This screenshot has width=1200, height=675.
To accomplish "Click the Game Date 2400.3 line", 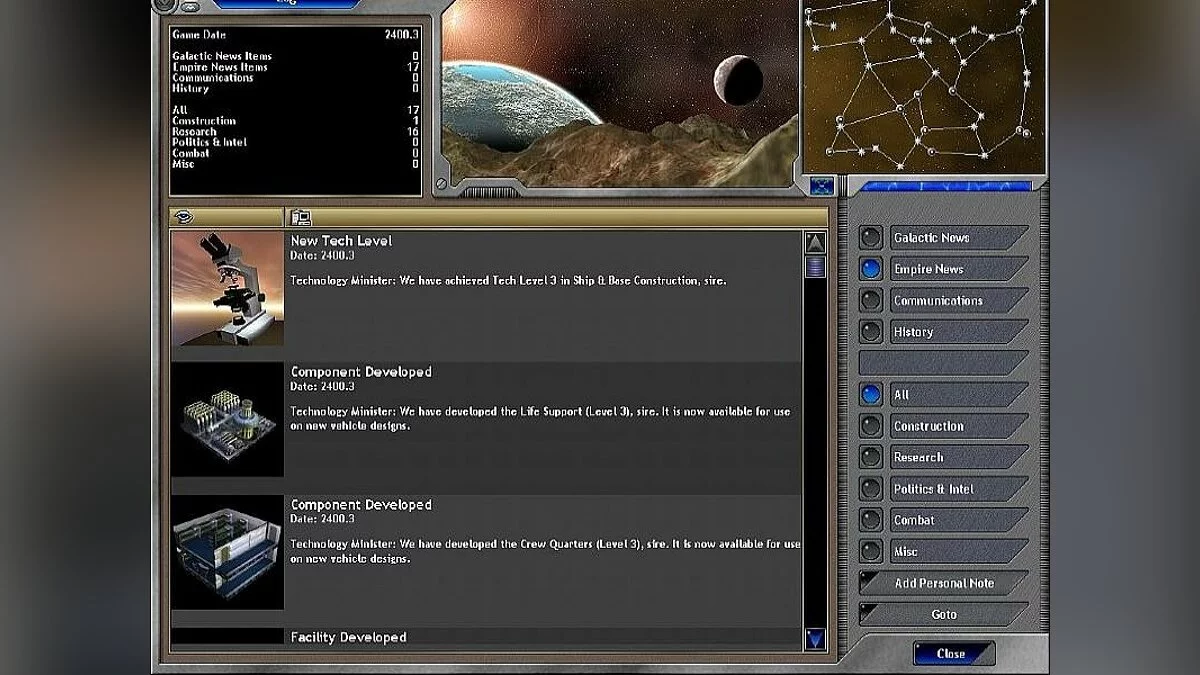I will click(295, 34).
